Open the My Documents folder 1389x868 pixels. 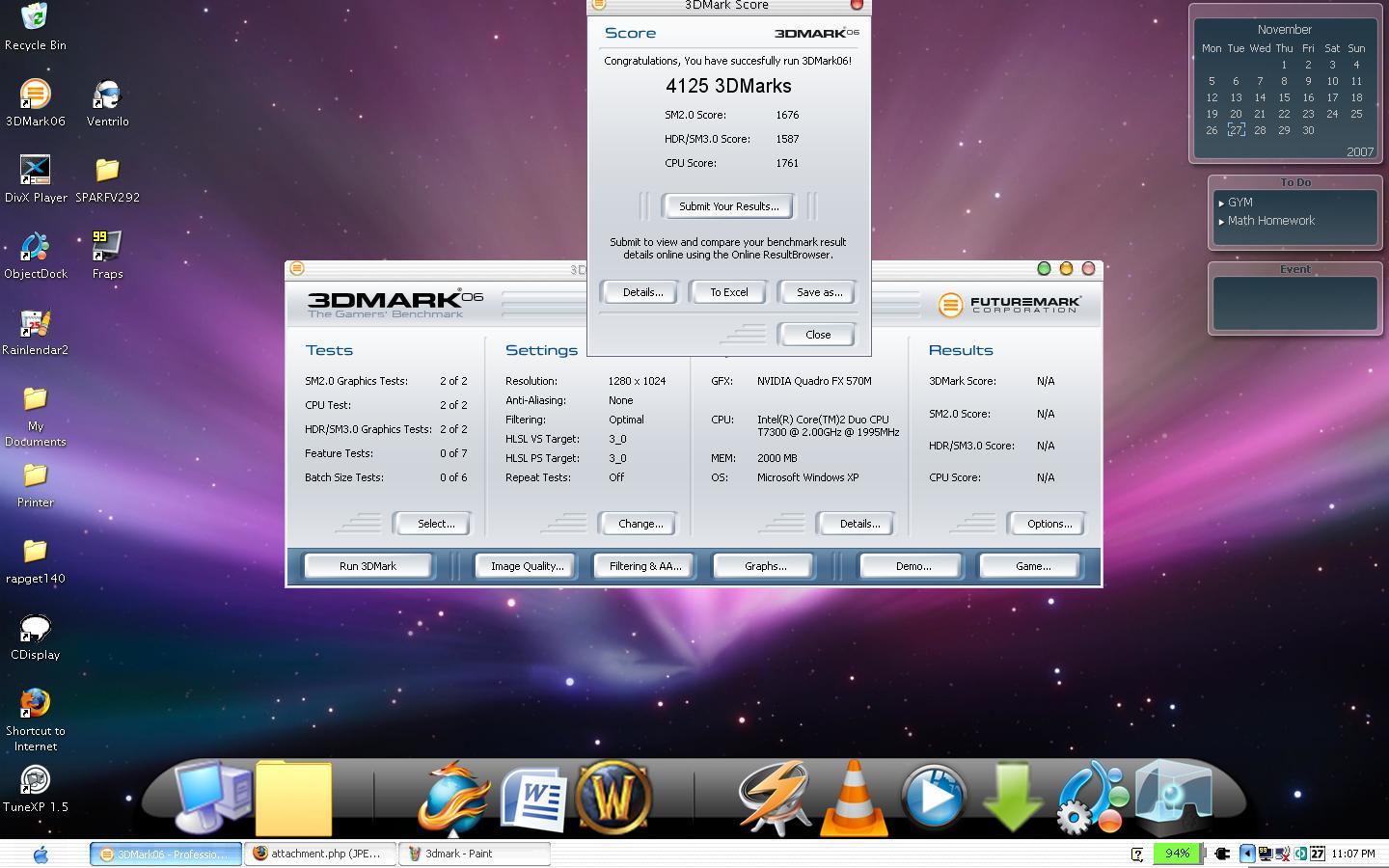[35, 416]
